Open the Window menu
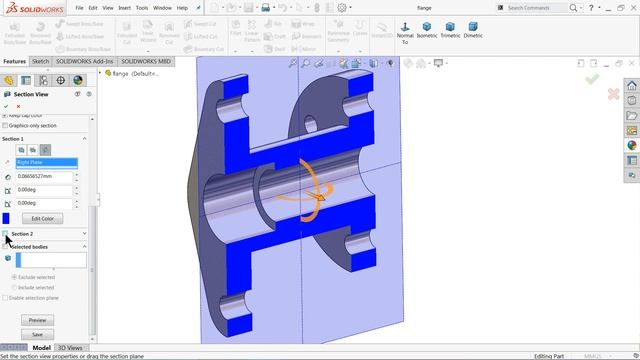Image resolution: width=640 pixels, height=360 pixels. 162,8
